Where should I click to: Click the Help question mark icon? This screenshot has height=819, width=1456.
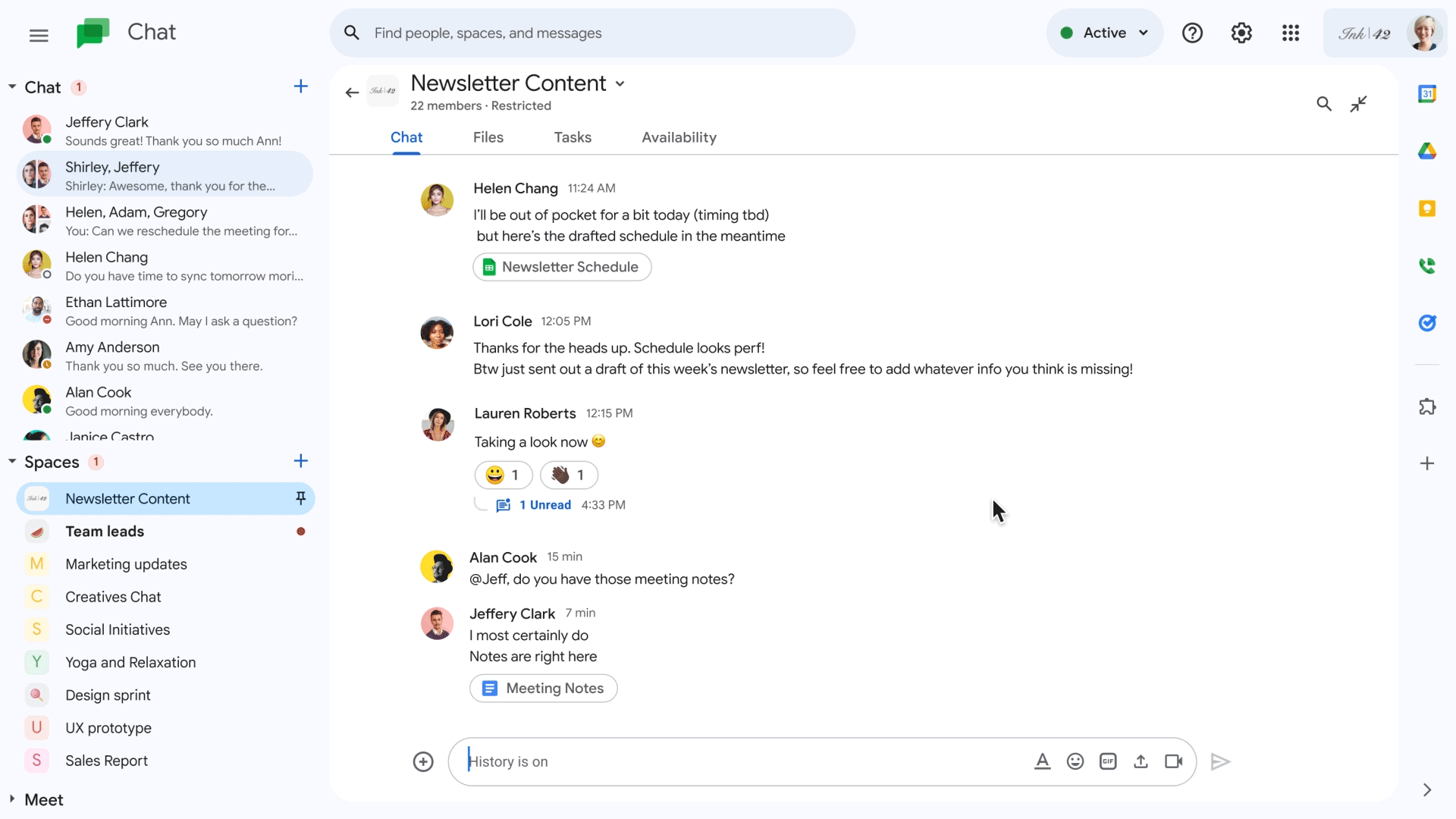coord(1192,33)
